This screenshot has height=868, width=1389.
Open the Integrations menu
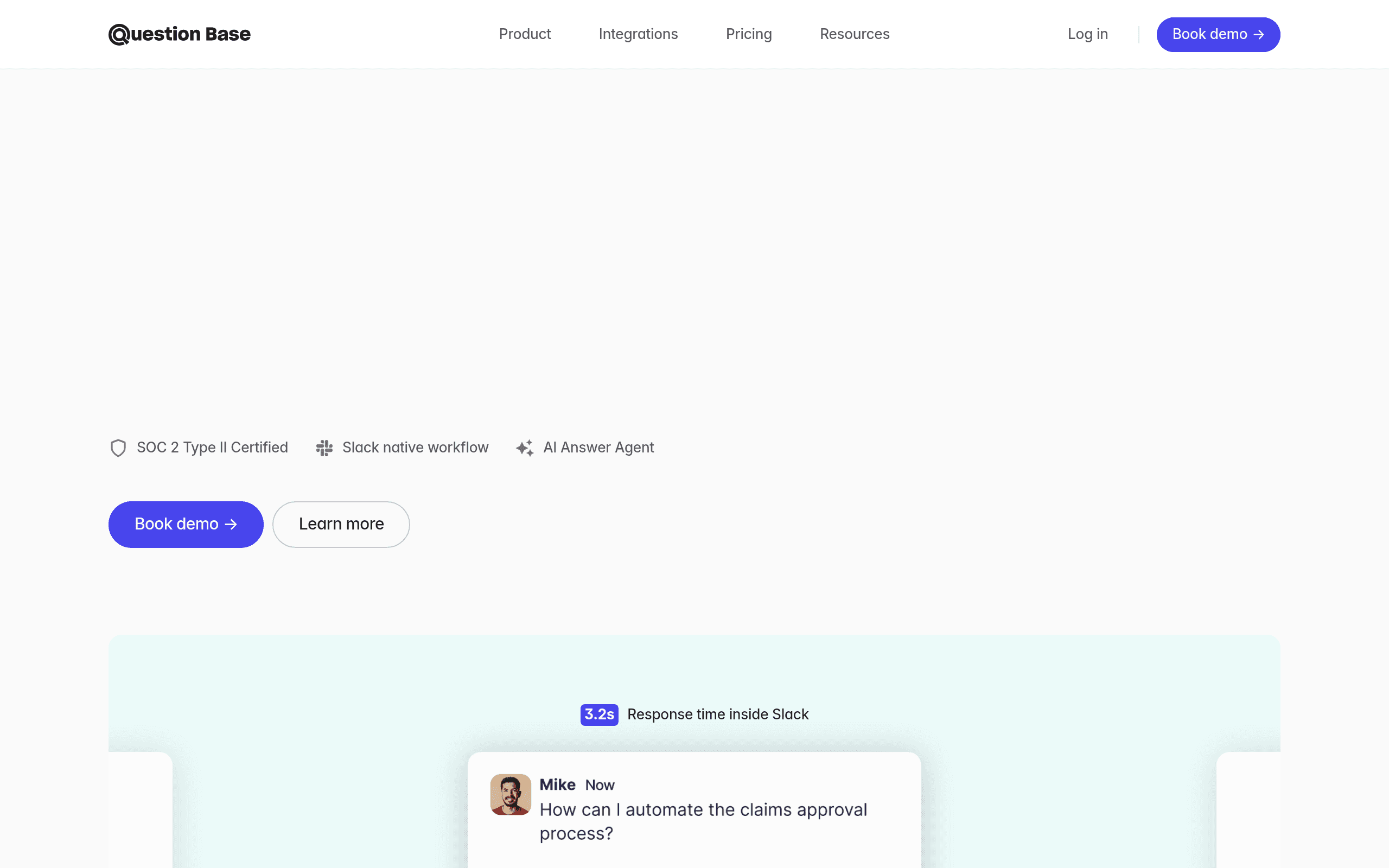[638, 34]
